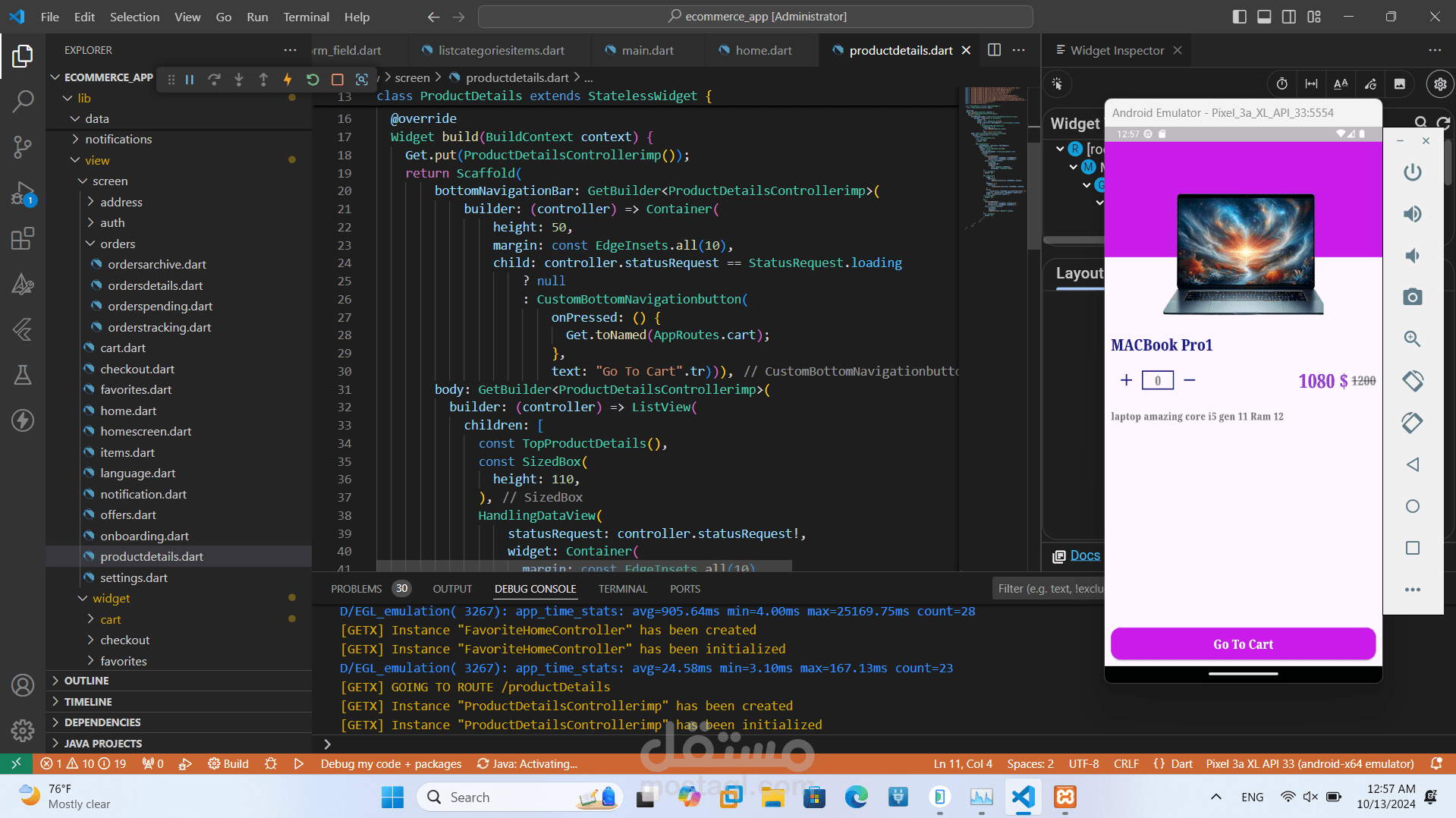
Task: Switch to the PROBLEMS panel tab
Action: (x=356, y=589)
